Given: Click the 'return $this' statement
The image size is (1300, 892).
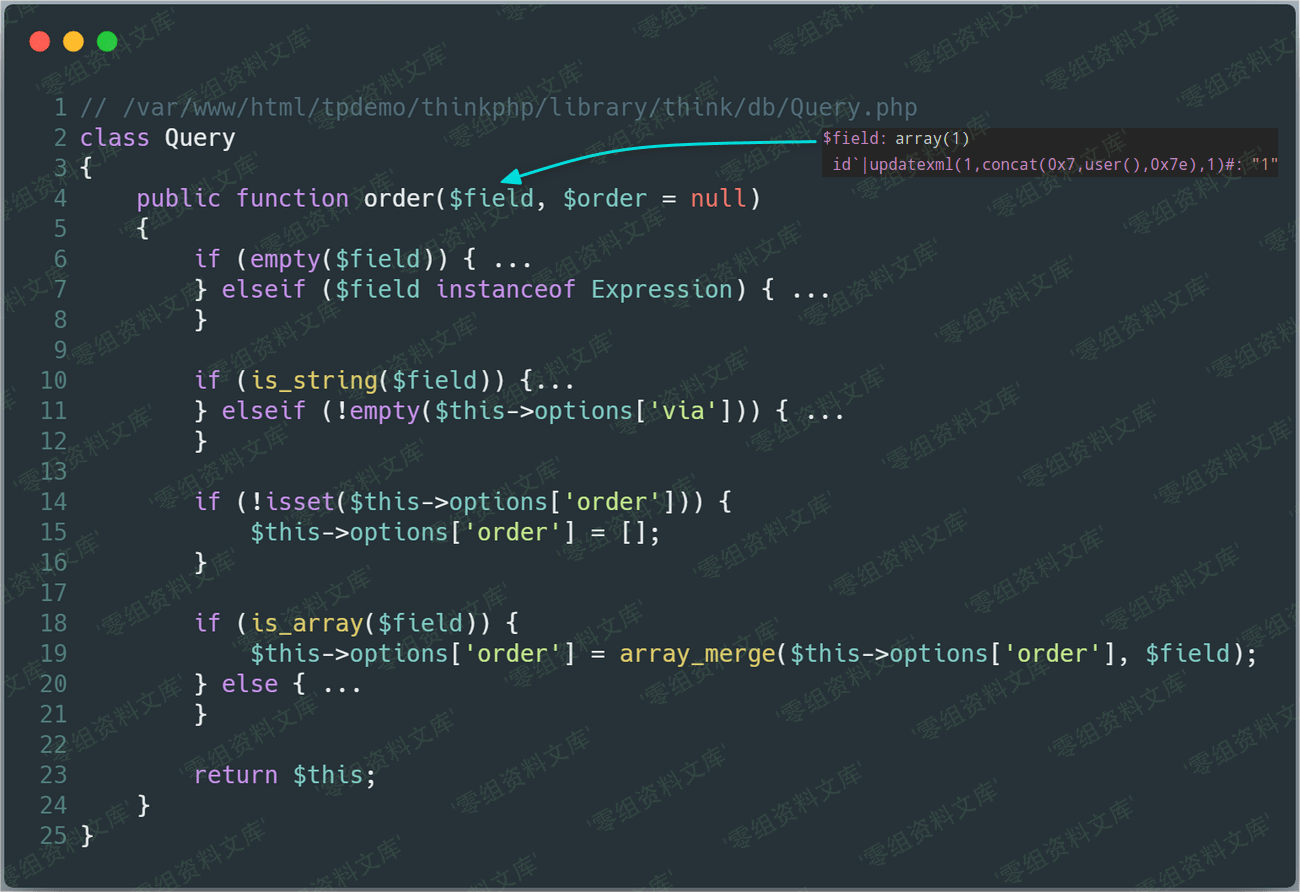Looking at the screenshot, I should coord(284,775).
